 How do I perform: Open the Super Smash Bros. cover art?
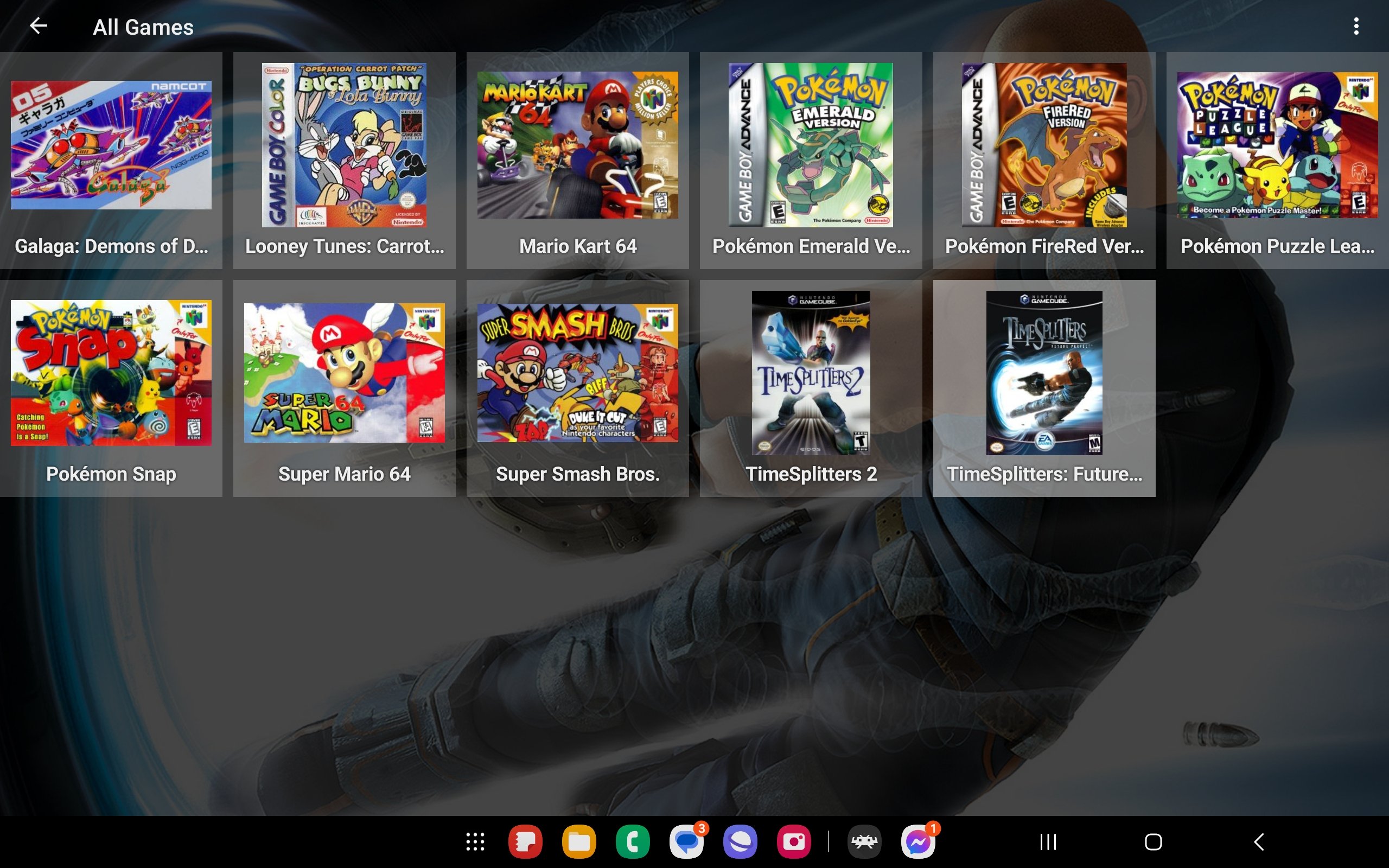pyautogui.click(x=577, y=373)
